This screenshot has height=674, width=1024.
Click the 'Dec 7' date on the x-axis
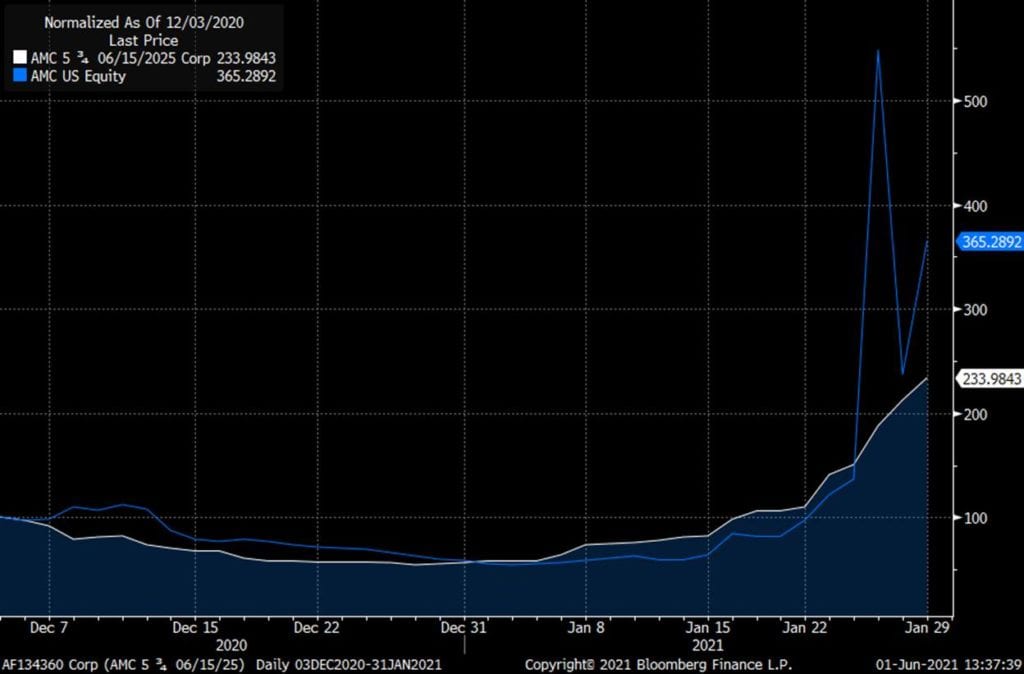click(x=49, y=628)
